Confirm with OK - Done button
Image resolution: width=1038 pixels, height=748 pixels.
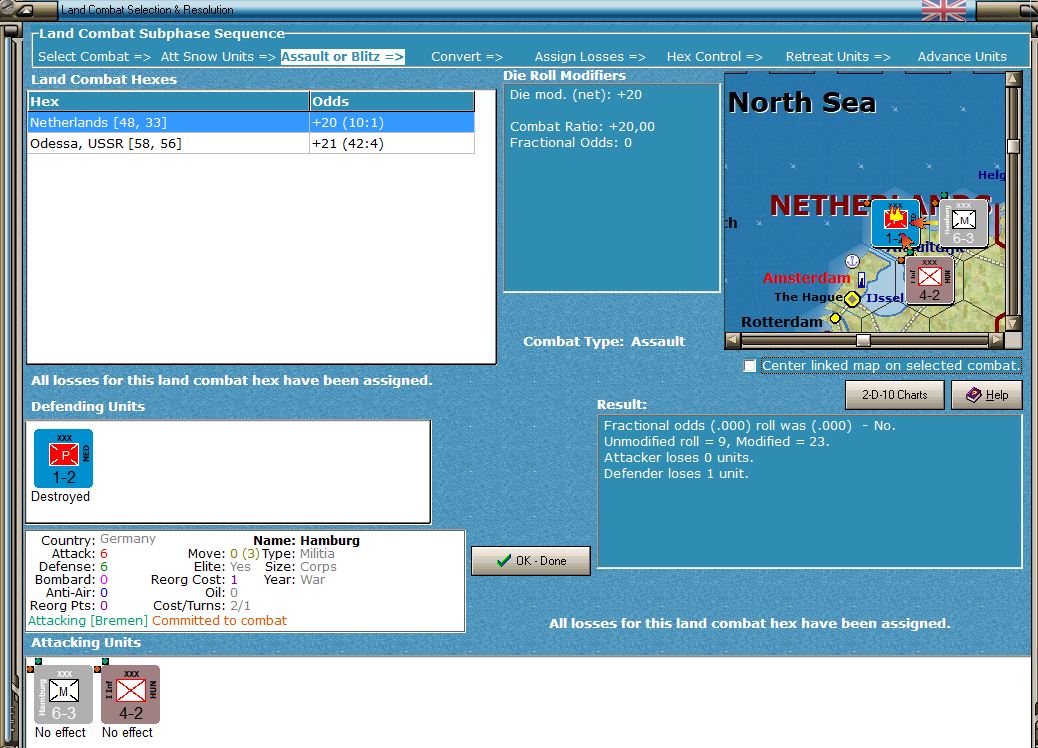tap(531, 561)
